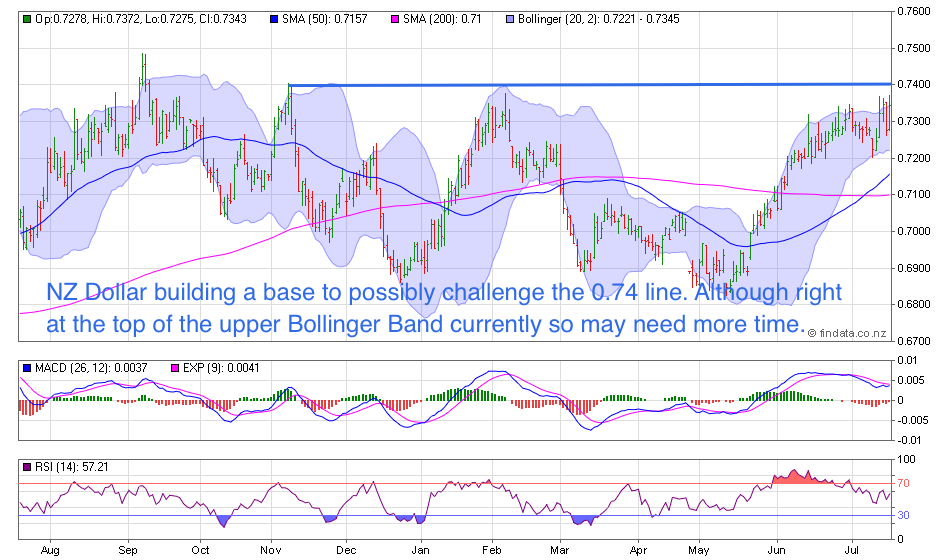This screenshot has height=560, width=940.
Task: Click the blue SMA (50) legend swatch
Action: [274, 19]
